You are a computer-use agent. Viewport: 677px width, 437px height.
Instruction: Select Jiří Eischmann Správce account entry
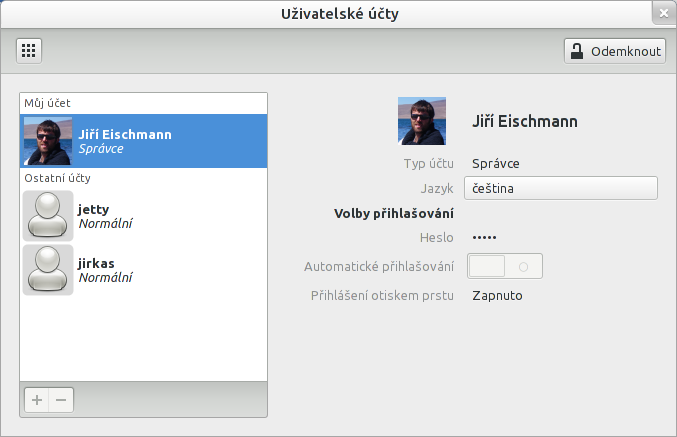[x=143, y=141]
